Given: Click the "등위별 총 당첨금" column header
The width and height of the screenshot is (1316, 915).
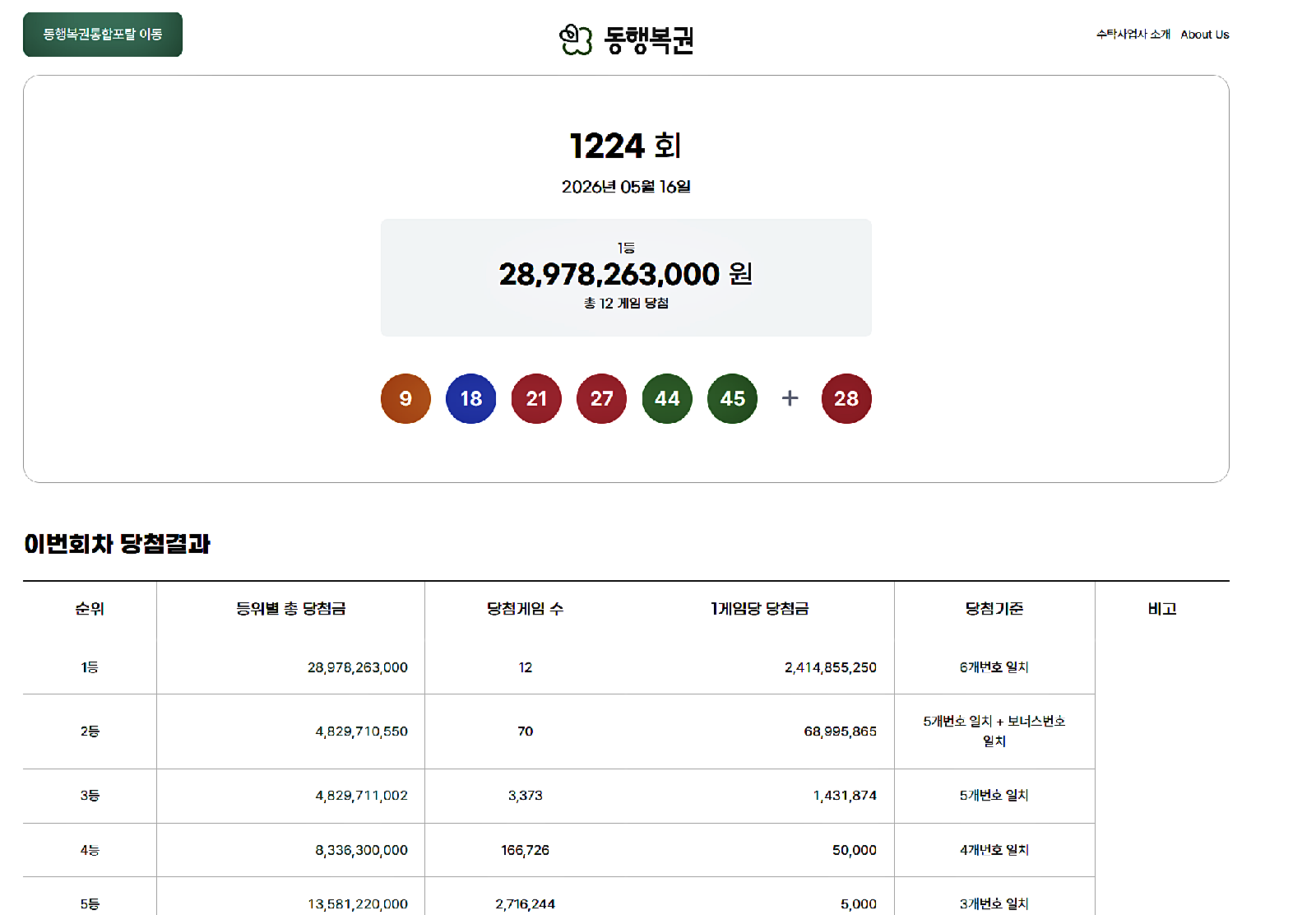Looking at the screenshot, I should pos(291,609).
